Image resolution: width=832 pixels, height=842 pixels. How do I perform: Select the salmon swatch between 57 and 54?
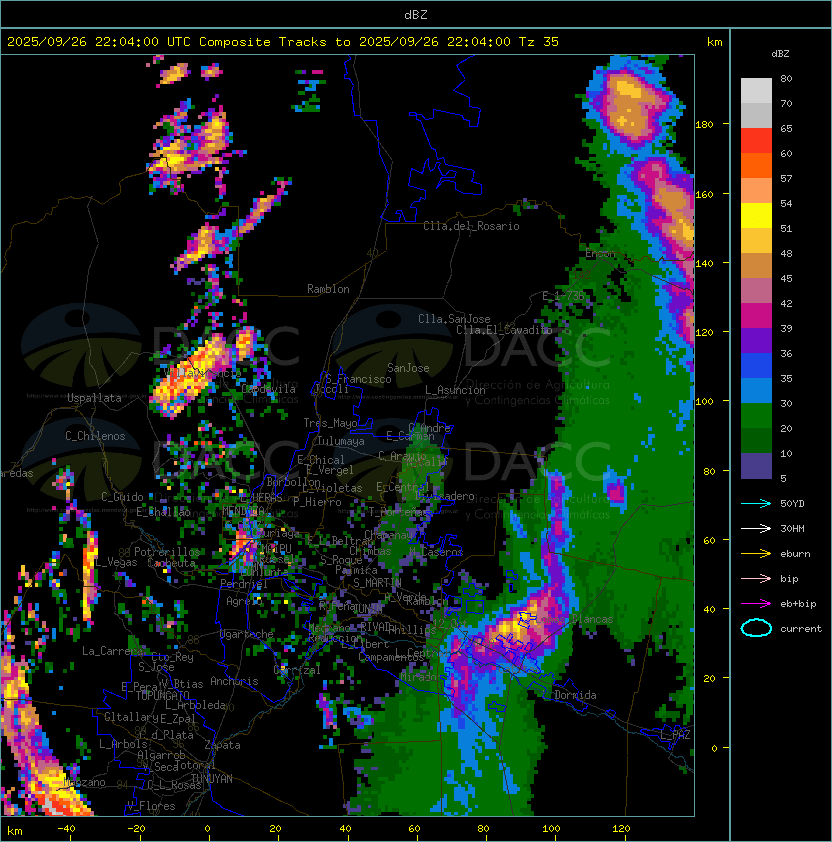point(756,191)
